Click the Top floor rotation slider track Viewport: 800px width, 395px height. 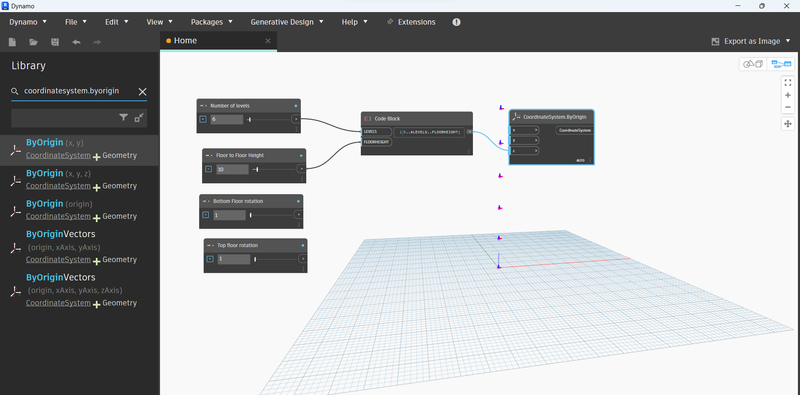pos(275,259)
